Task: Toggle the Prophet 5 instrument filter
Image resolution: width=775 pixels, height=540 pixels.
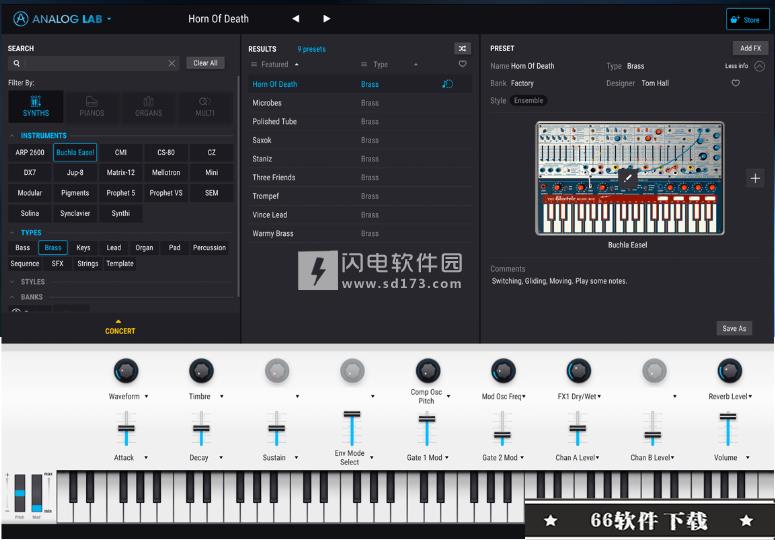Action: 121,193
